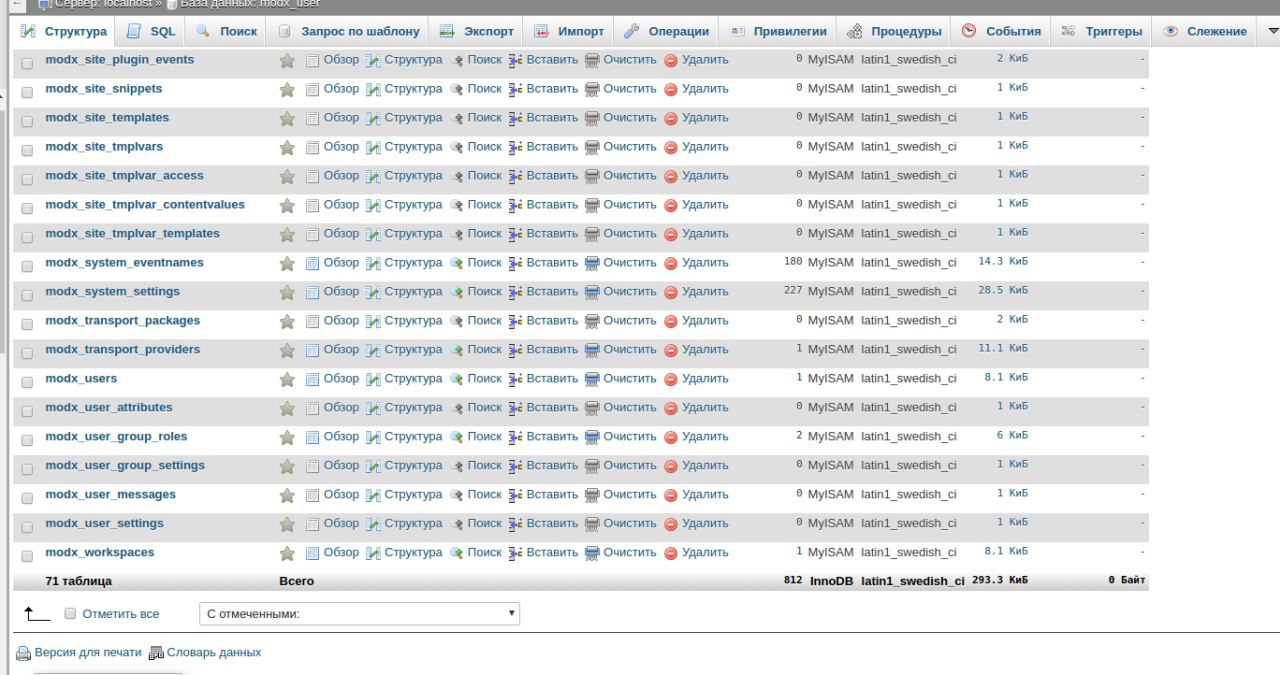Tick checkbox next to modx_system_eventnames
The height and width of the screenshot is (675, 1280).
tap(27, 265)
